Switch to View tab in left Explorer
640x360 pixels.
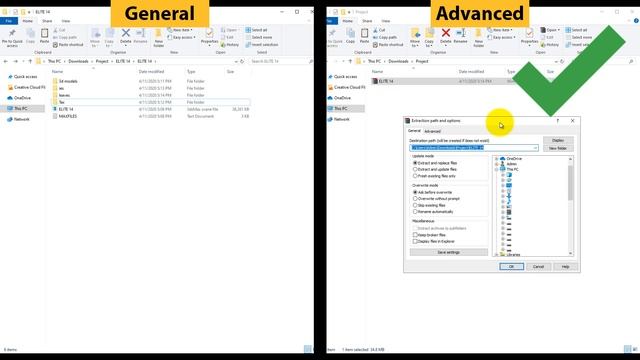pos(66,21)
